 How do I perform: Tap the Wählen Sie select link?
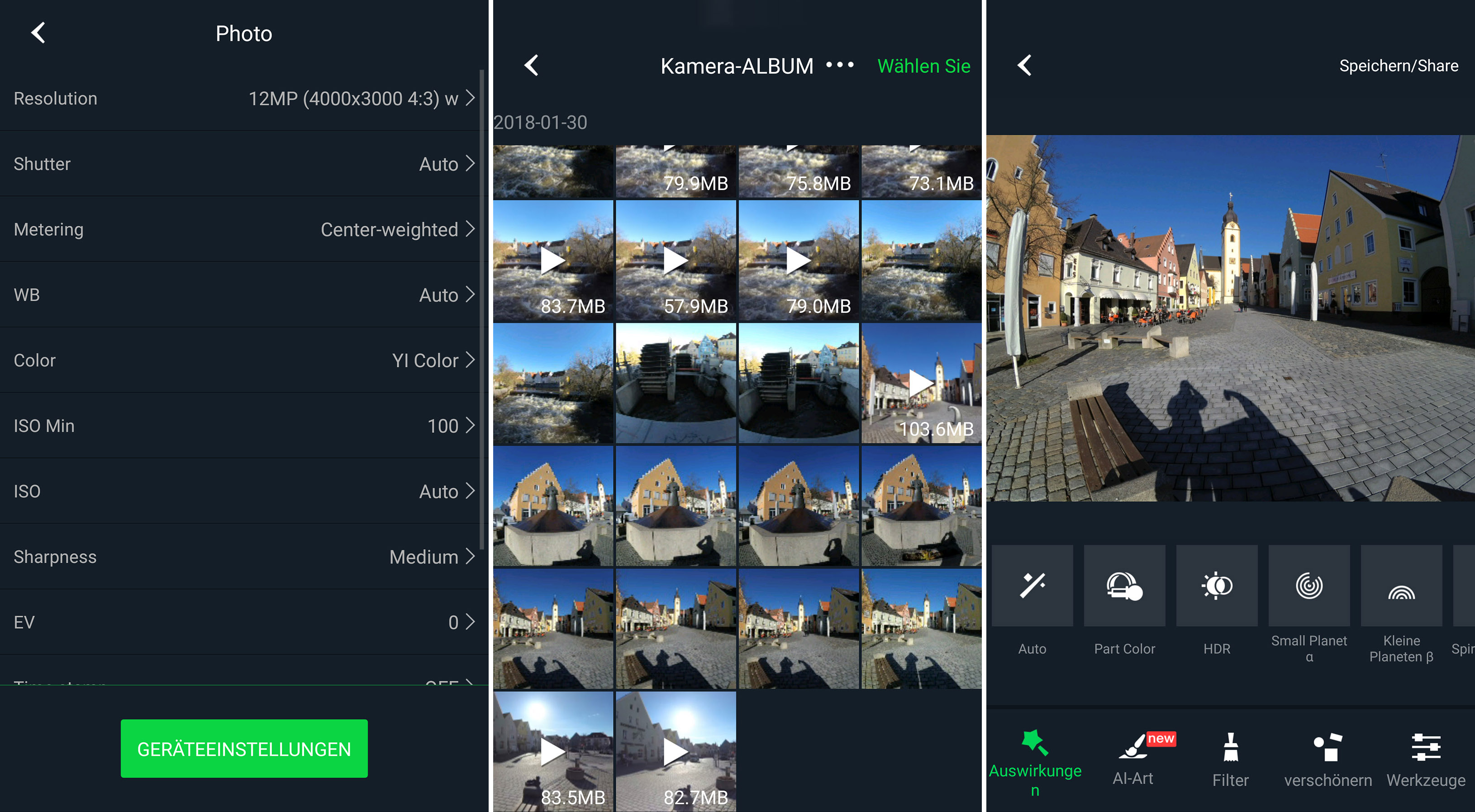pos(923,66)
